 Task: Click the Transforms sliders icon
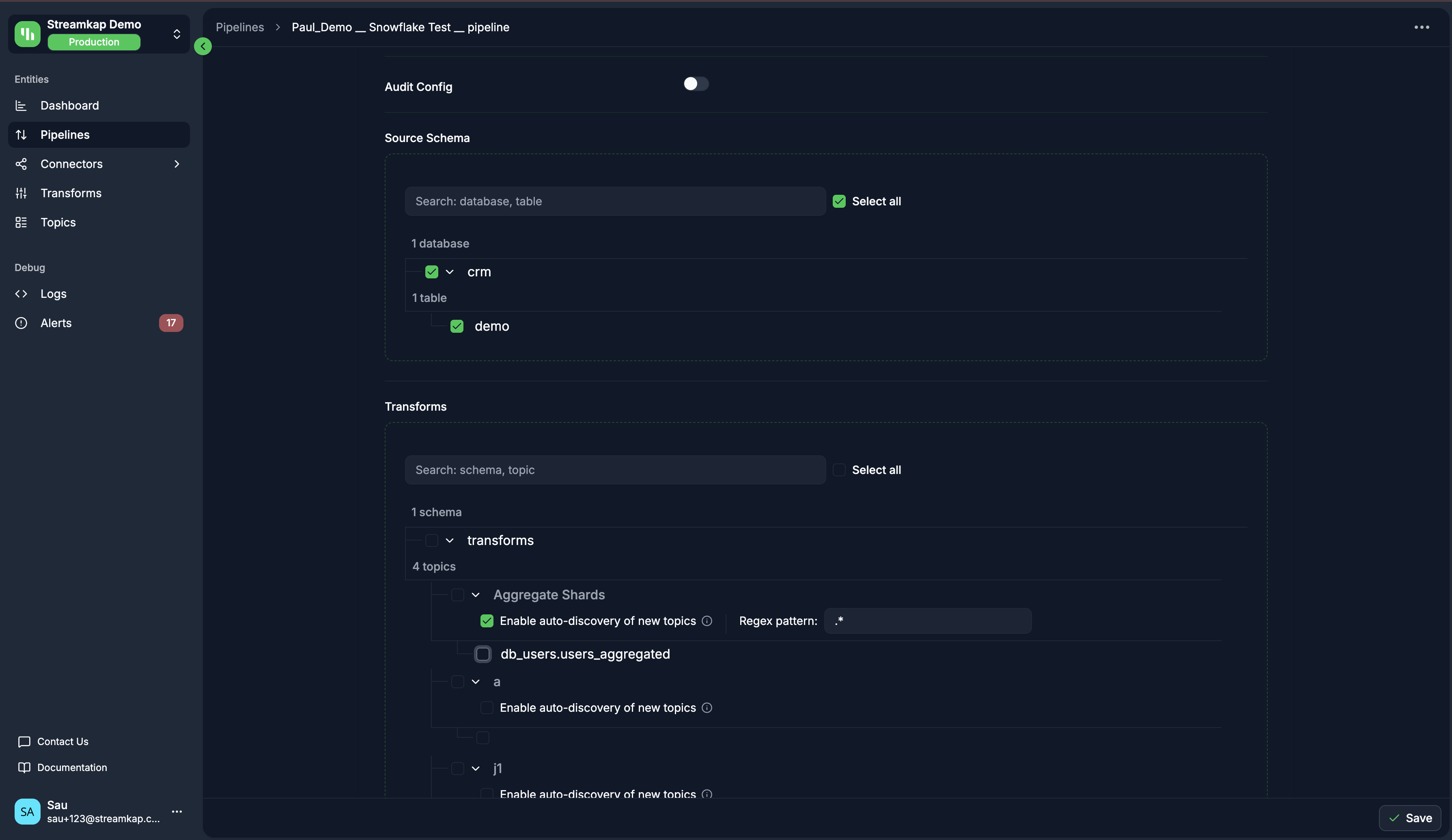coord(22,193)
